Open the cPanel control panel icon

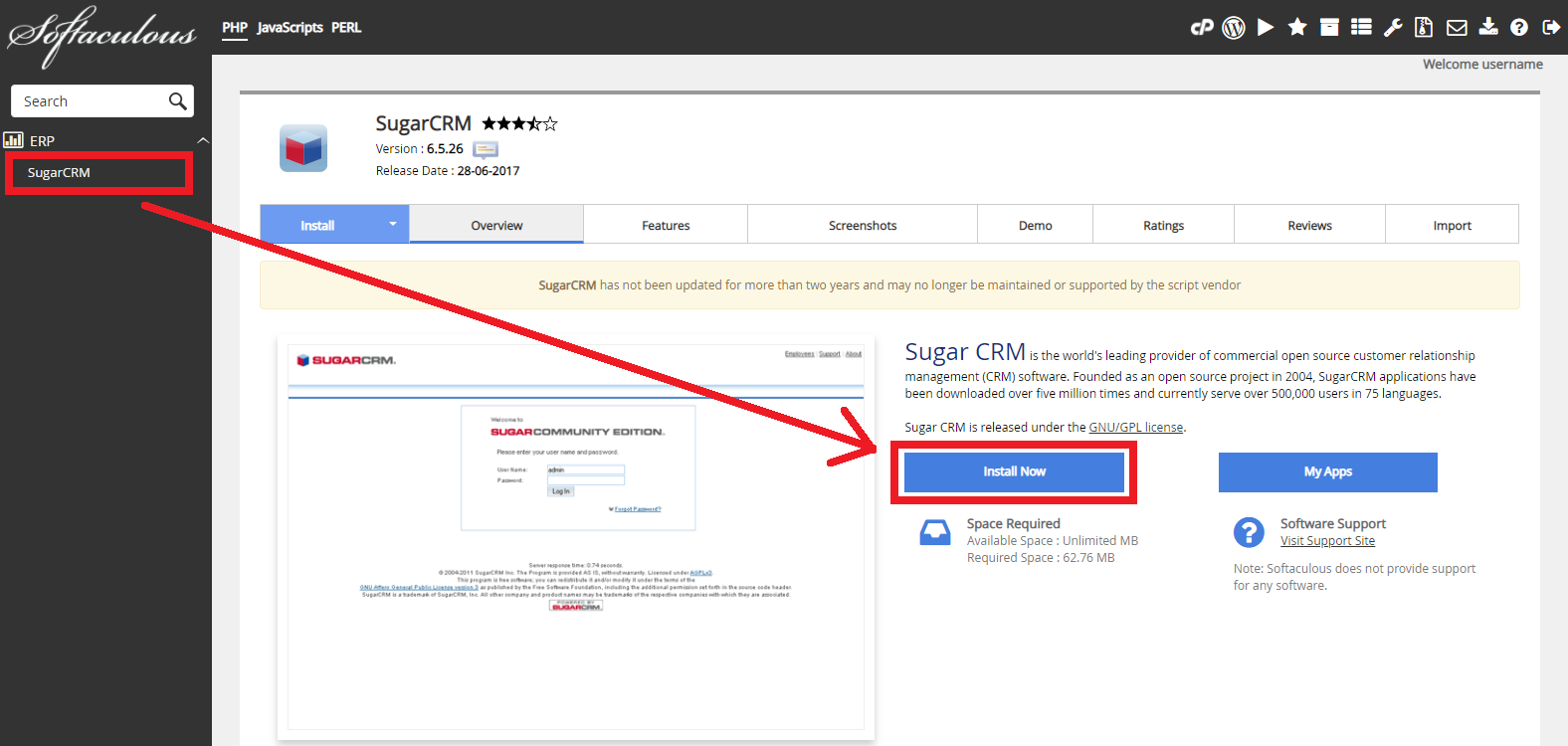coord(1202,27)
